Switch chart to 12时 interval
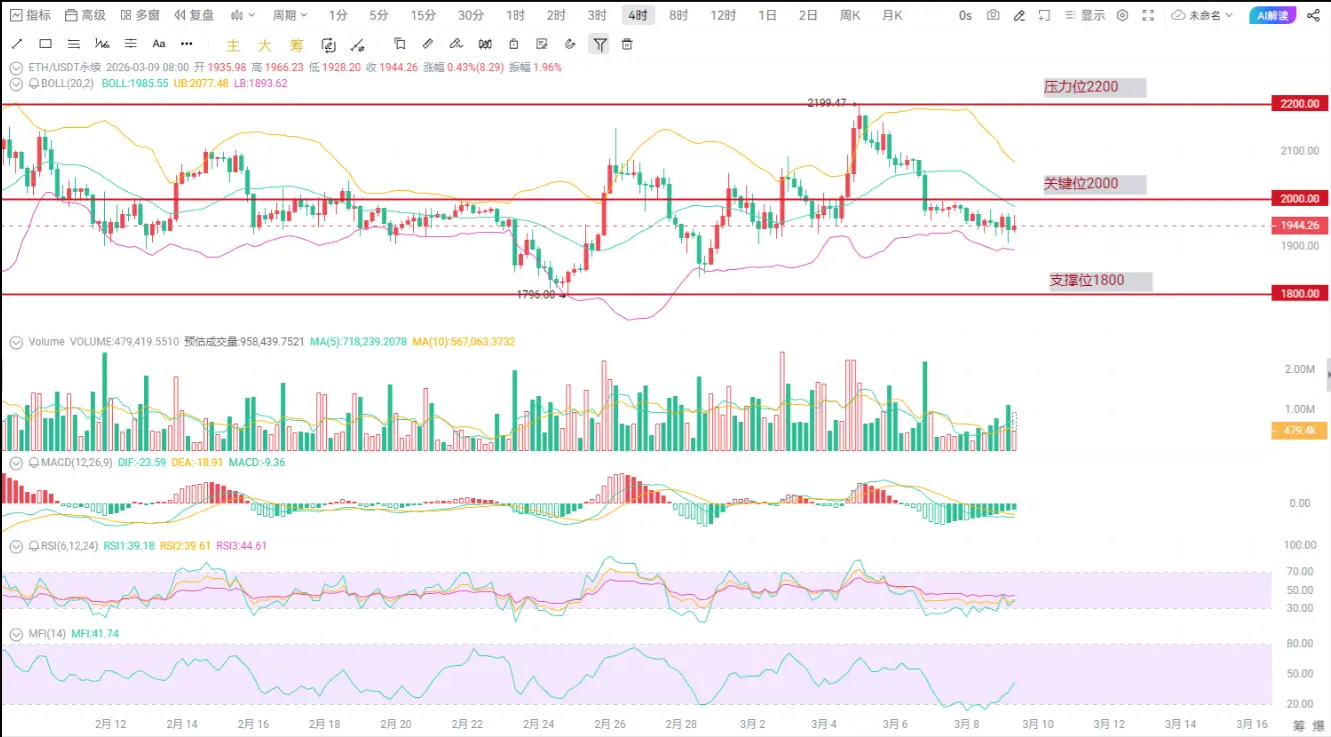 [723, 15]
